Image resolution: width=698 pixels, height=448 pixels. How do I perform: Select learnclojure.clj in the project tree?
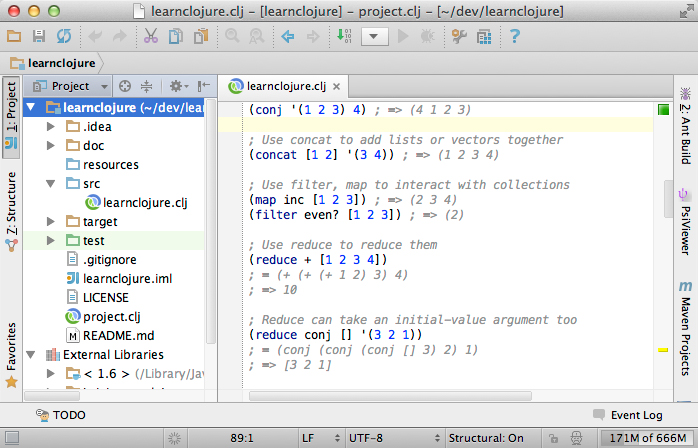136,203
